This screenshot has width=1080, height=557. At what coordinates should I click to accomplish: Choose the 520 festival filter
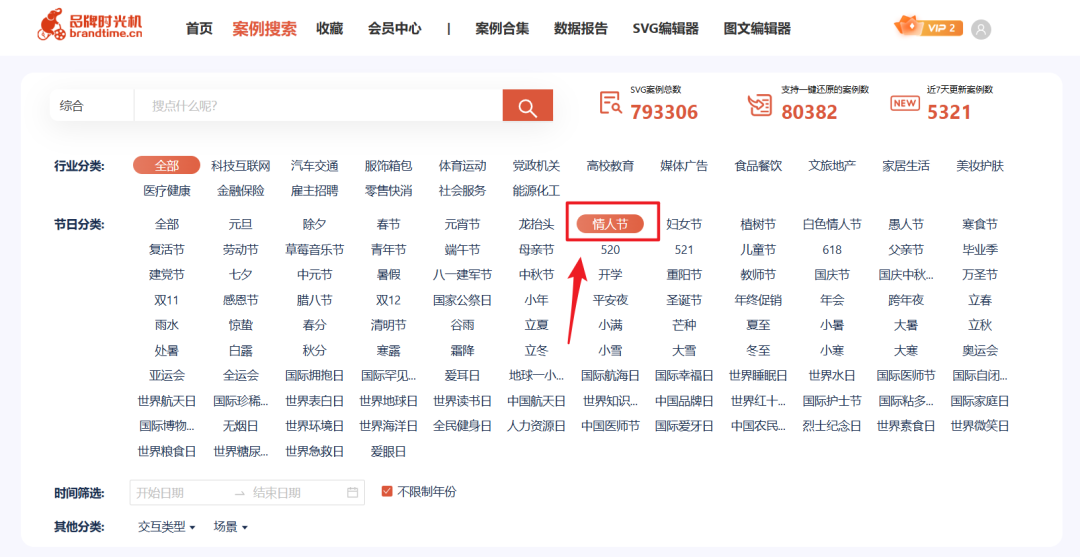click(610, 249)
